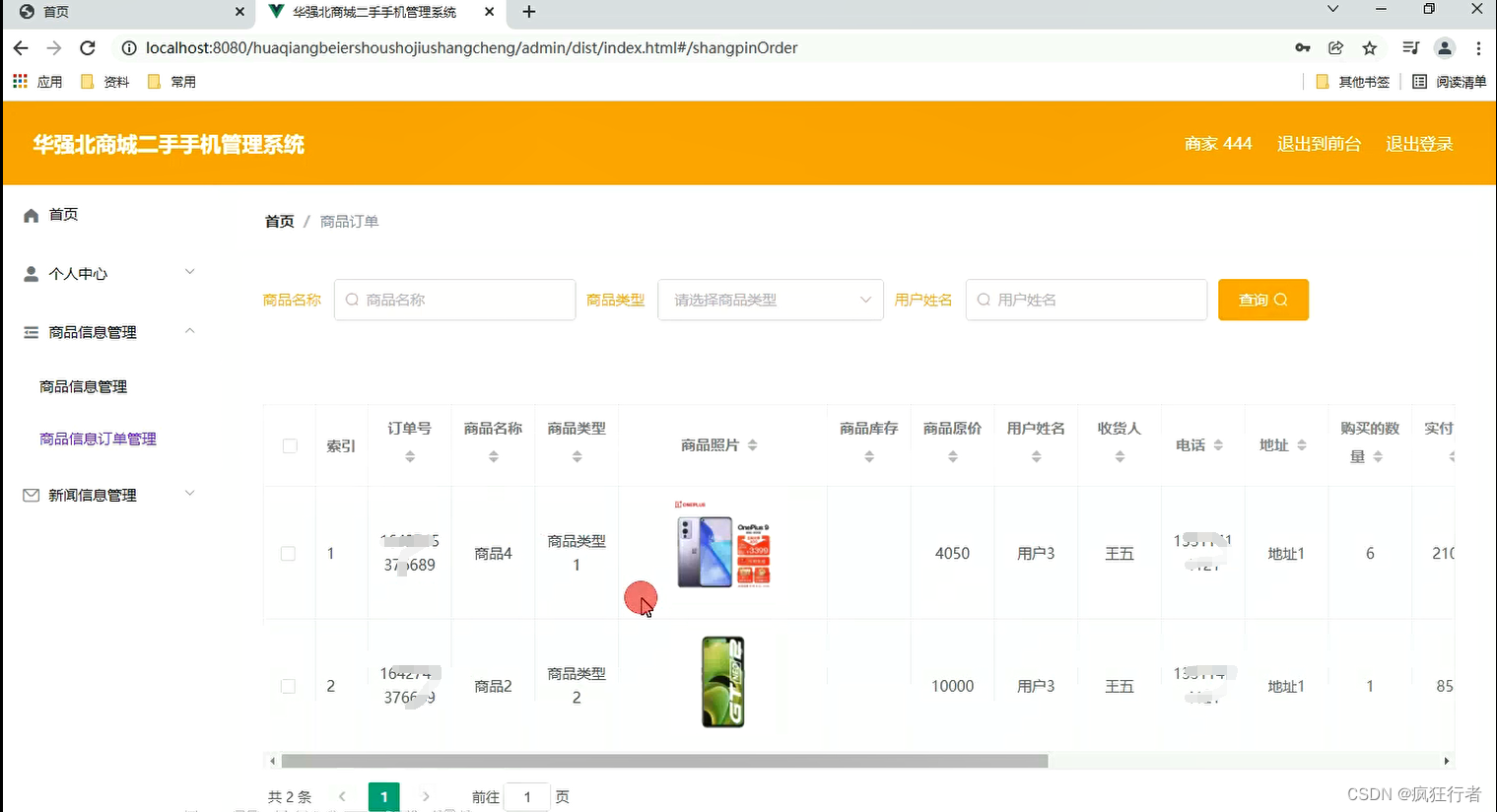Click the share page icon
The width and height of the screenshot is (1497, 812).
pyautogui.click(x=1336, y=48)
